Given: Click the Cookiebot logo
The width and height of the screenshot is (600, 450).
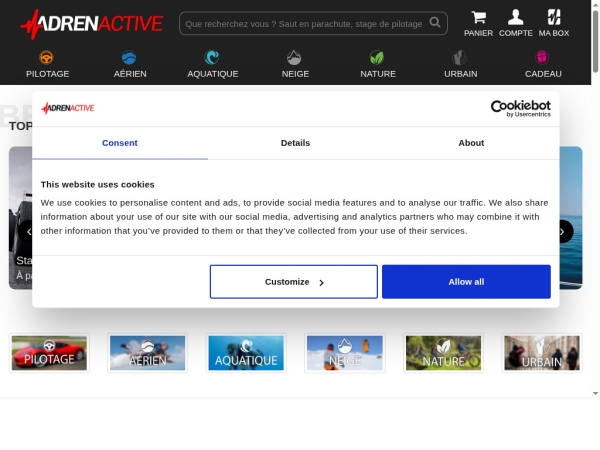Looking at the screenshot, I should click(521, 108).
